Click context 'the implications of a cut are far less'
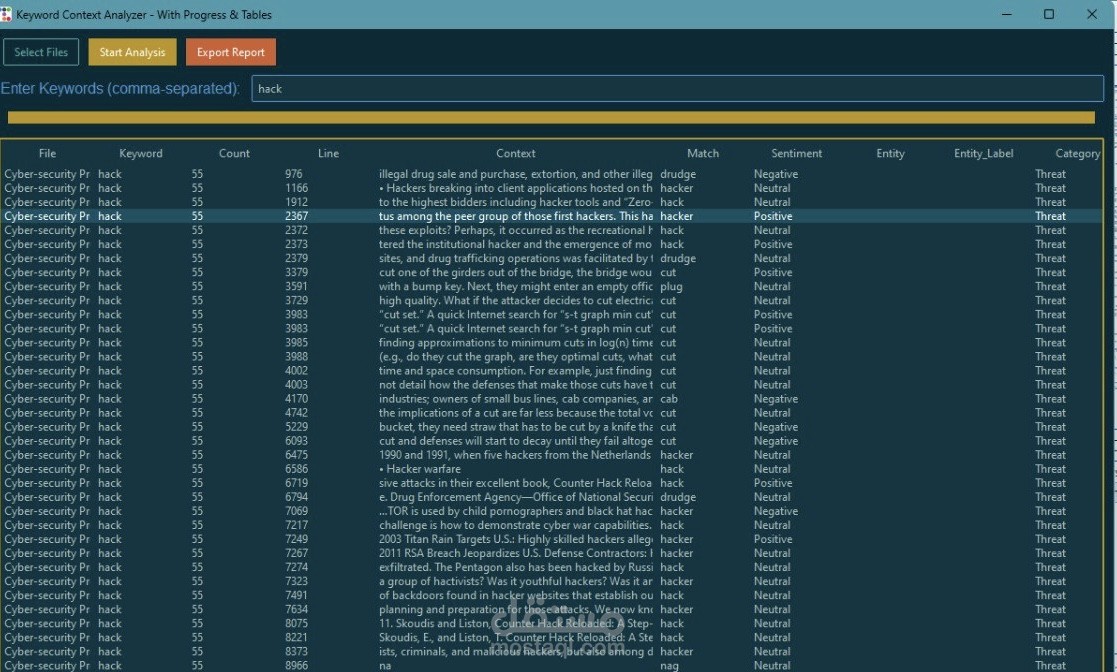The width and height of the screenshot is (1117, 672). [516, 413]
